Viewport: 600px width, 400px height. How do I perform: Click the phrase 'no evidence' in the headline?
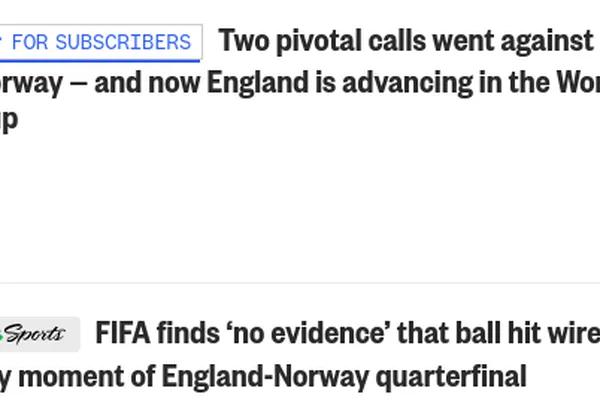tap(308, 333)
